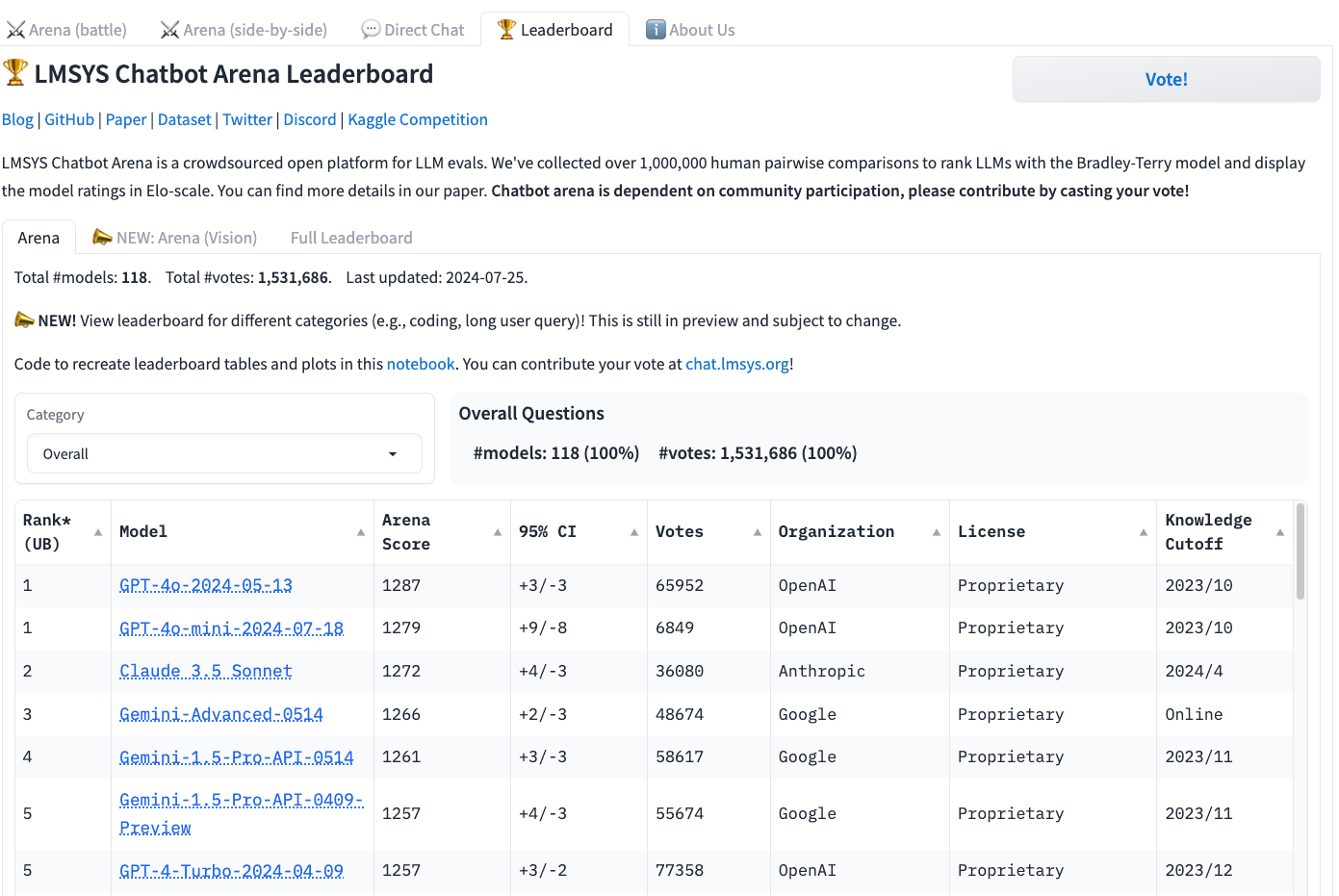
Task: Open the Direct Chat tab
Action: point(413,30)
